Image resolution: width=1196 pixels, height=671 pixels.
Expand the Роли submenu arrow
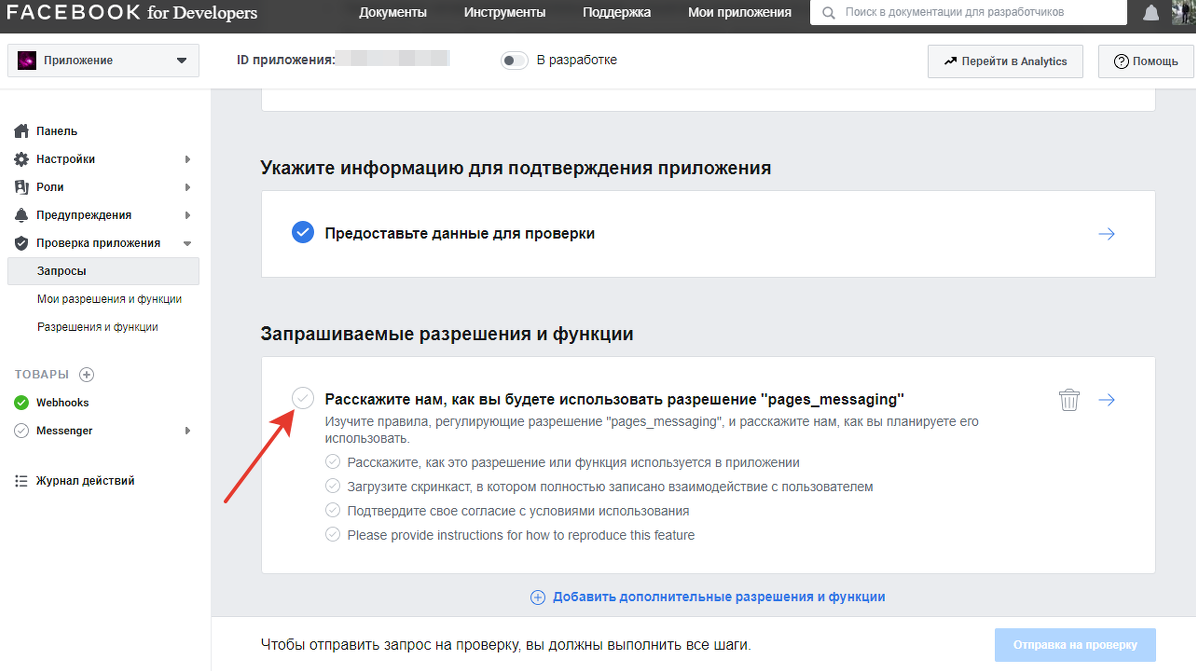point(188,187)
